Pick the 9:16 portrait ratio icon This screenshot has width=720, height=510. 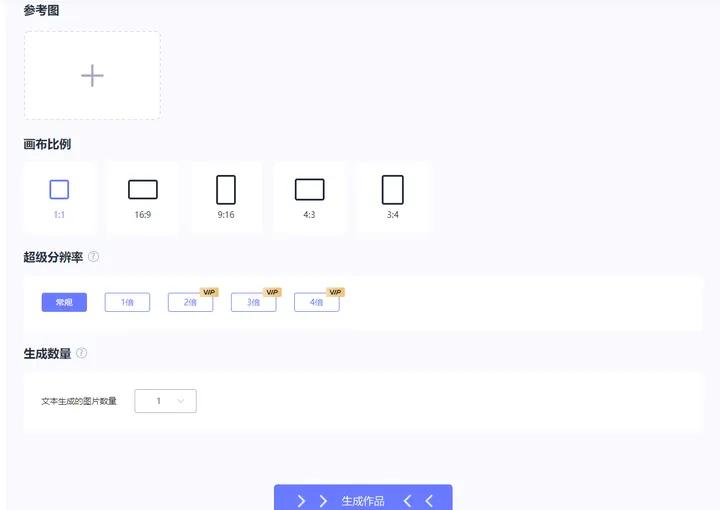pyautogui.click(x=226, y=190)
